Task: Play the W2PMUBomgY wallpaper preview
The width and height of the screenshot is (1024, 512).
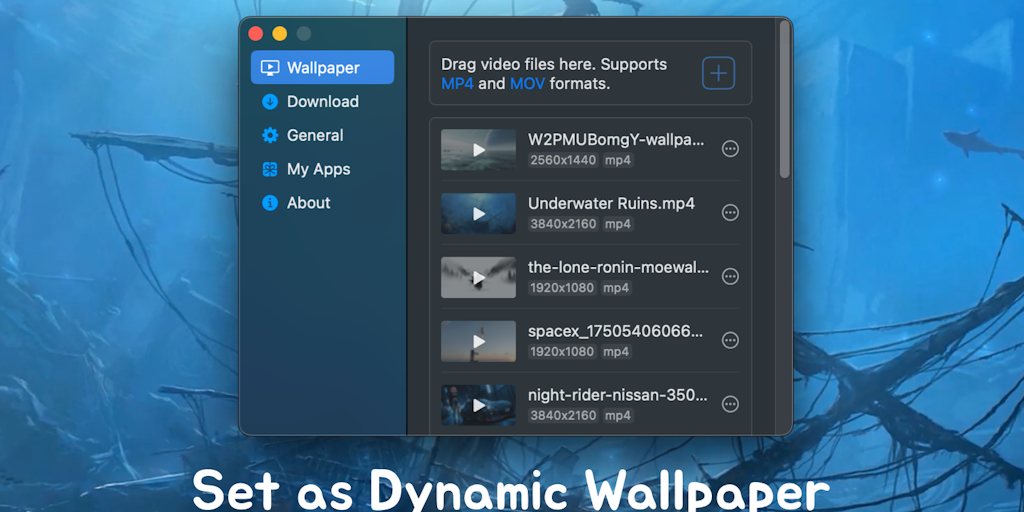Action: [479, 150]
